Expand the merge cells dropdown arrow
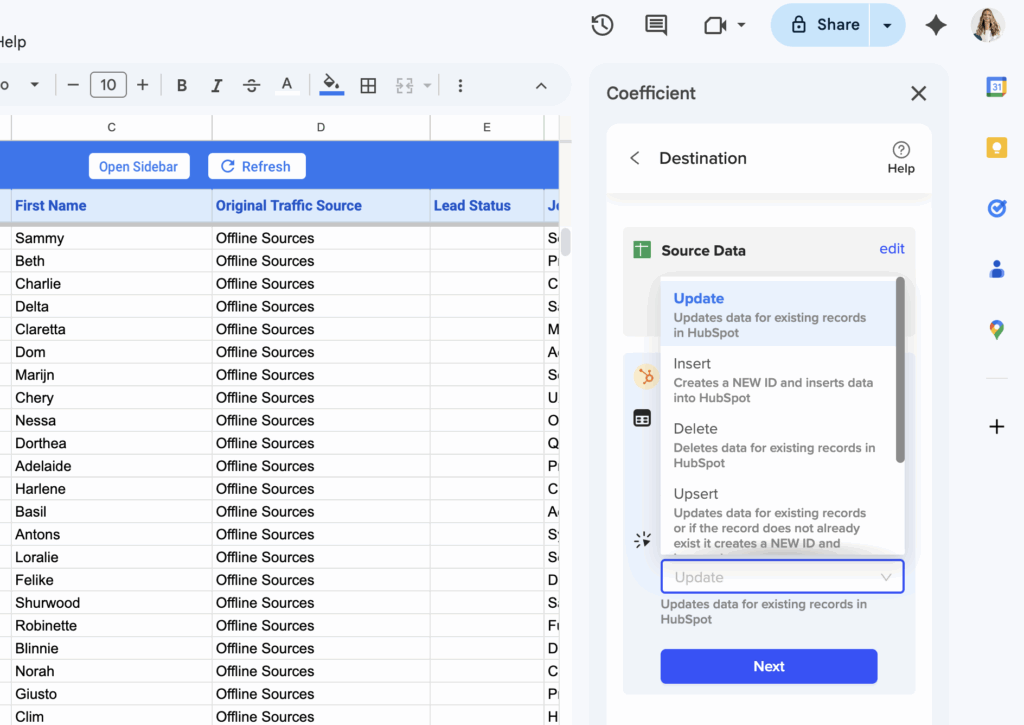Screen dimensions: 1024x725 coord(427,85)
